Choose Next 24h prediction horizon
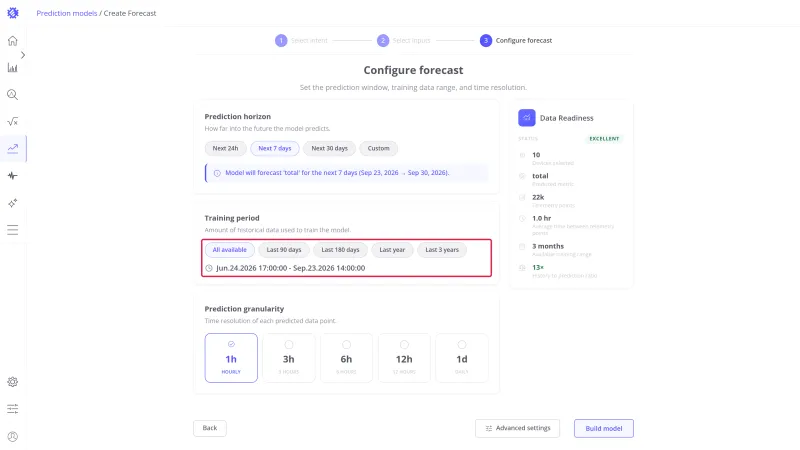This screenshot has height=450, width=800. tap(226, 148)
